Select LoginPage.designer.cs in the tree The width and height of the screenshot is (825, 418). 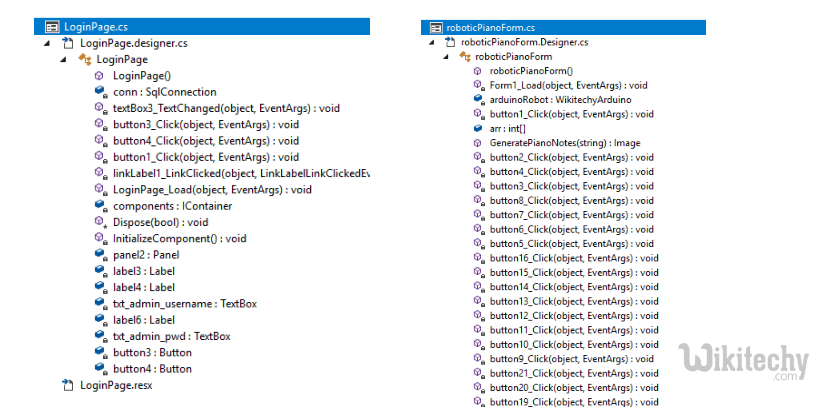tap(134, 43)
